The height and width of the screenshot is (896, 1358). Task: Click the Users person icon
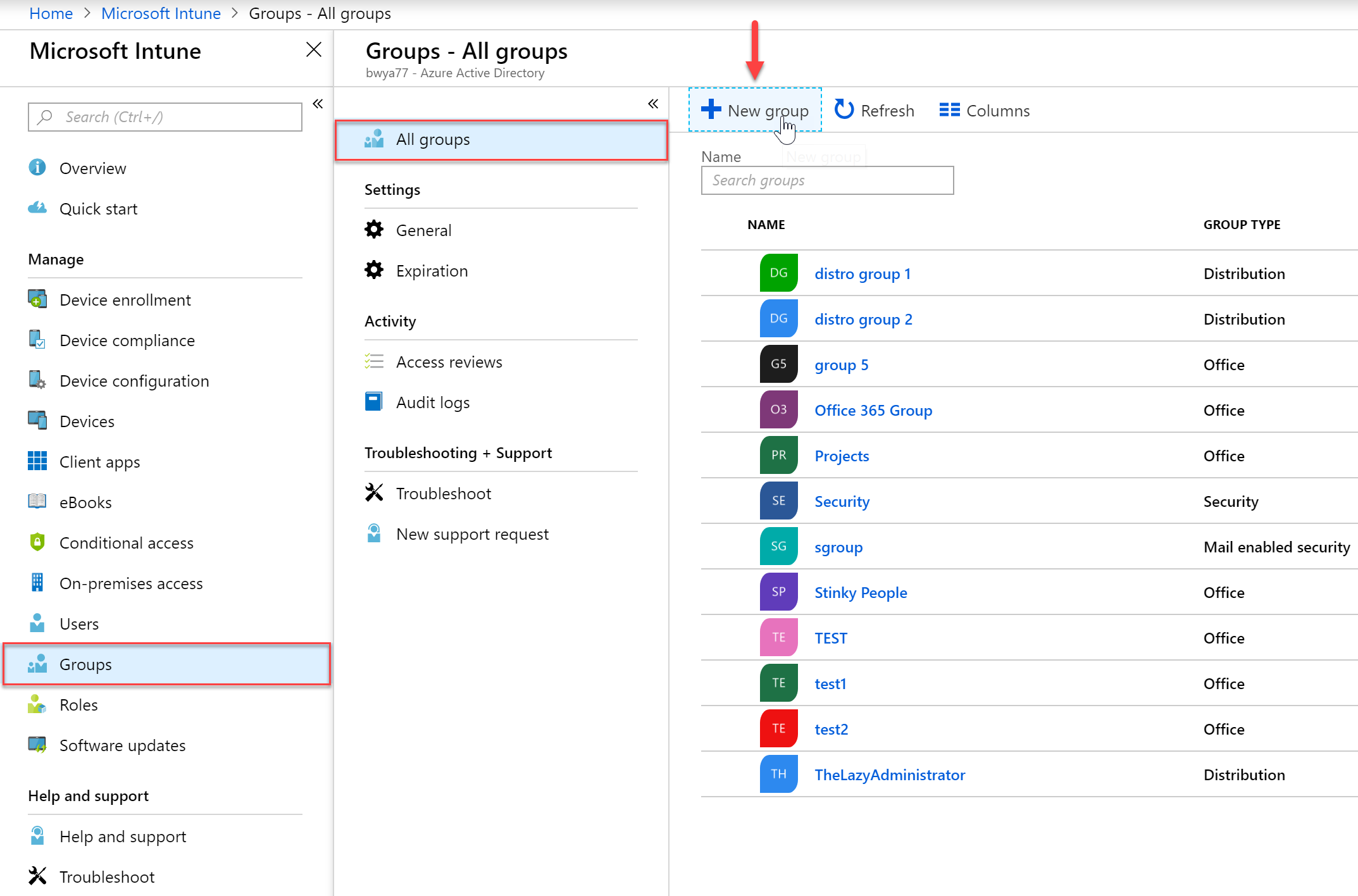(x=37, y=623)
